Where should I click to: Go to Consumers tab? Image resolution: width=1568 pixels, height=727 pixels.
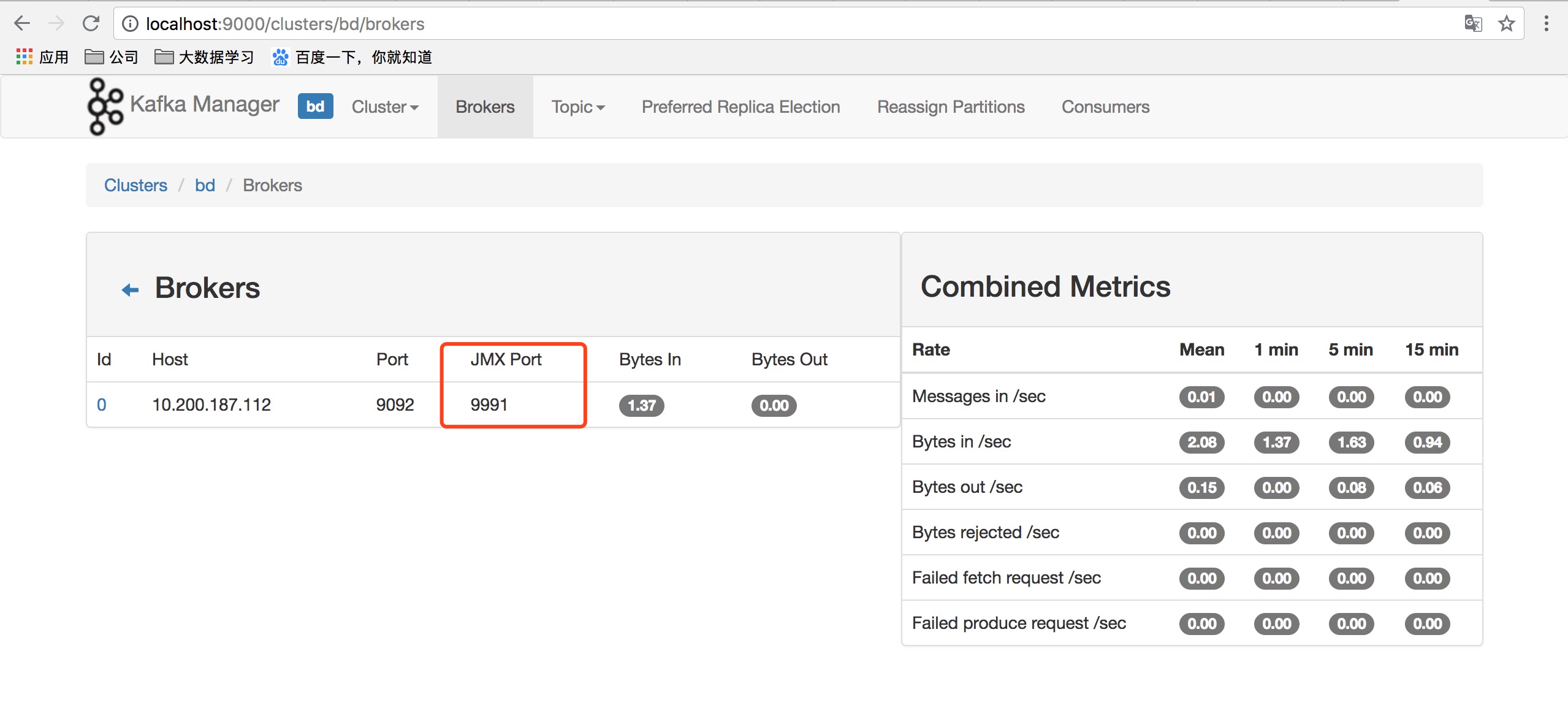click(x=1105, y=107)
